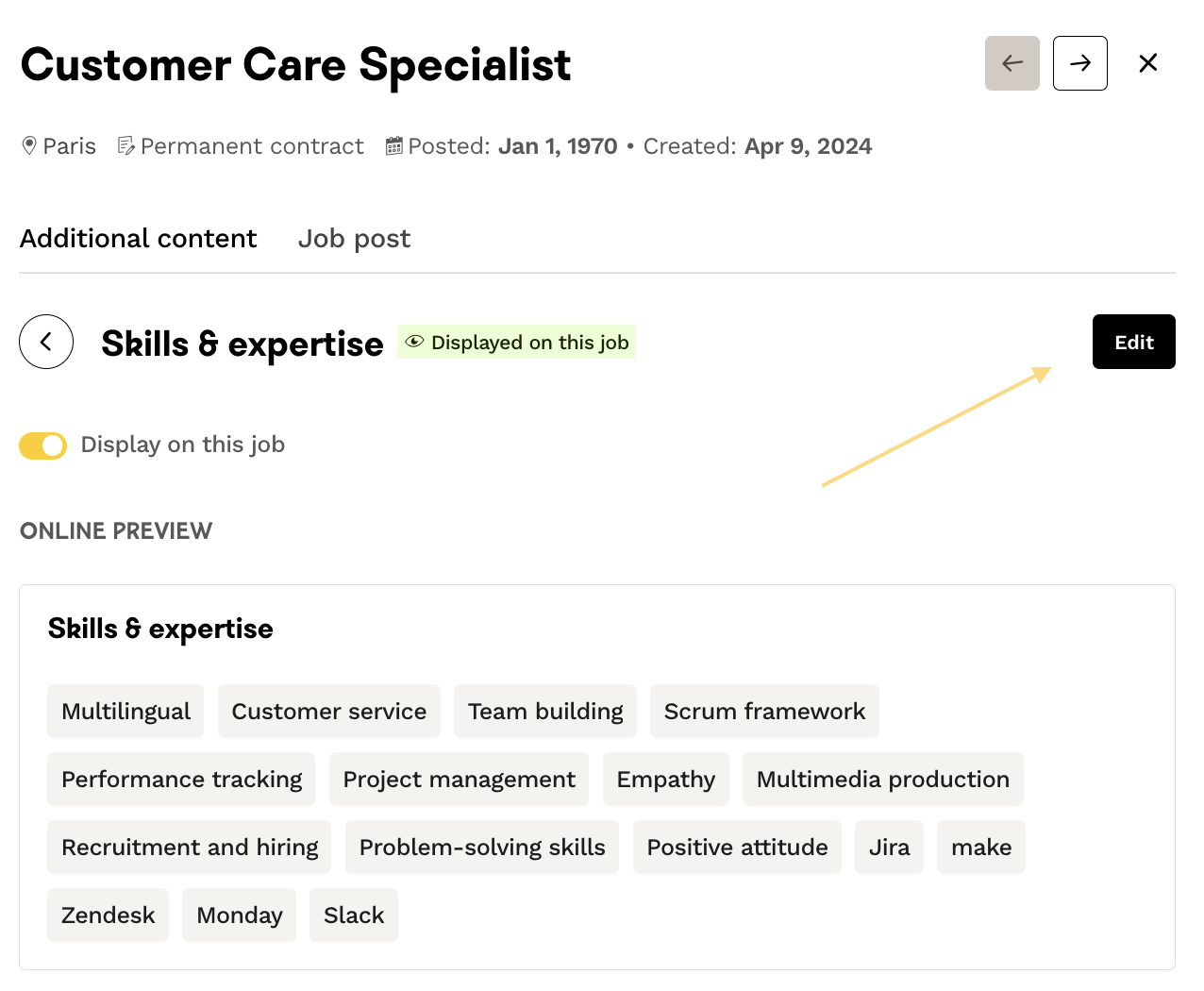
Task: Select the Additional content tab
Action: [x=138, y=239]
